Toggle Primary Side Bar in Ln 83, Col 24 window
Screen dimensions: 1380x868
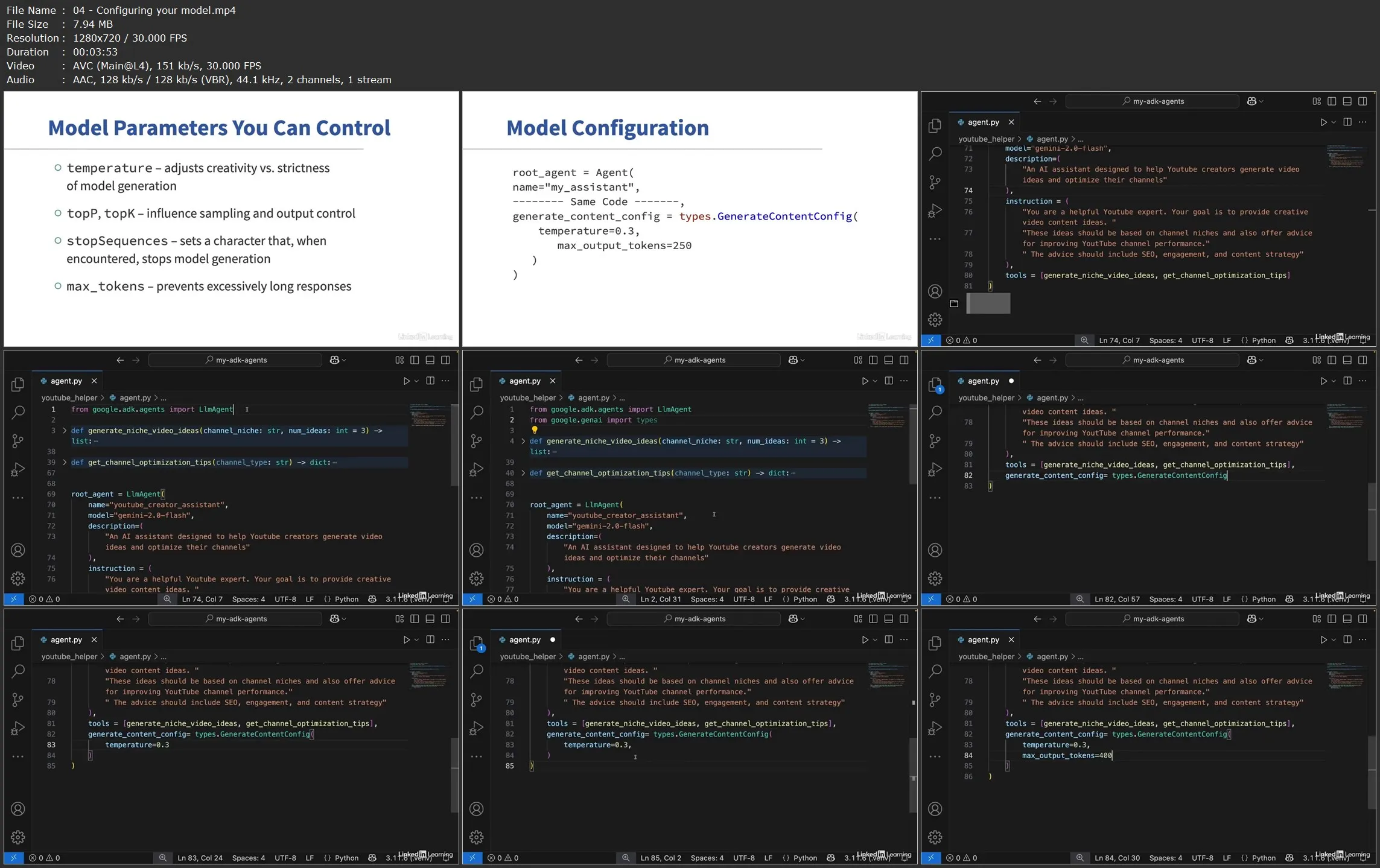(415, 618)
